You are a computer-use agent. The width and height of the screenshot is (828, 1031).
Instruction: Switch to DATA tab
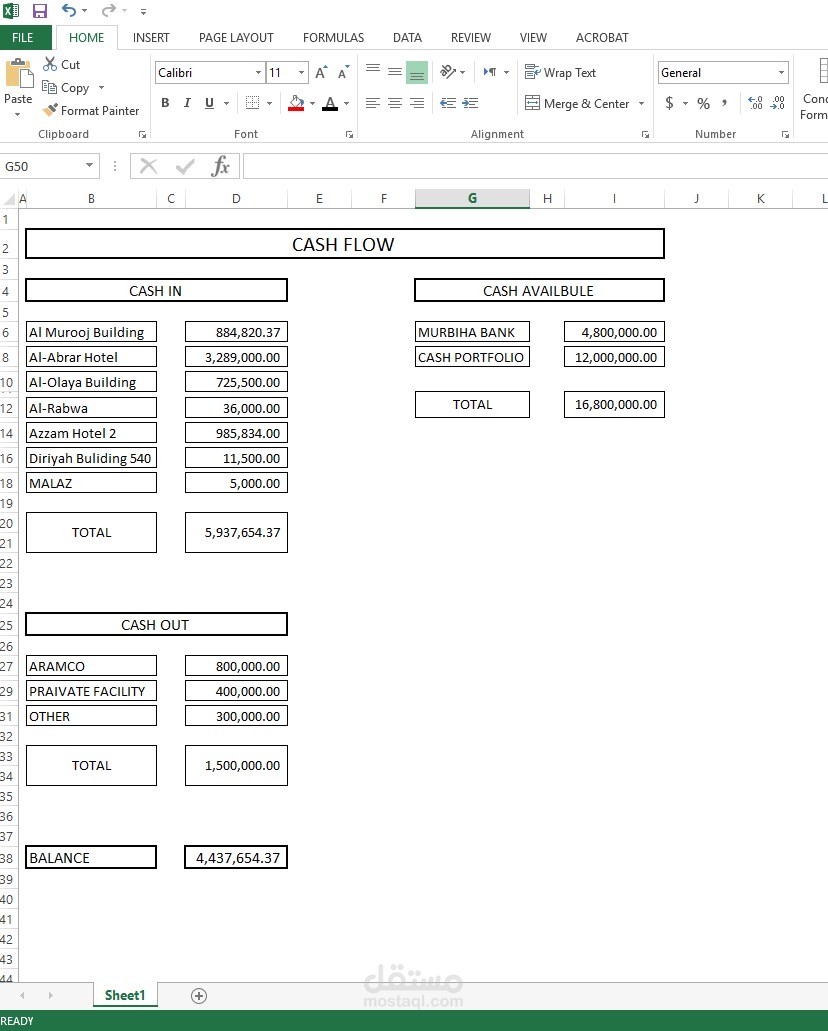click(x=407, y=37)
